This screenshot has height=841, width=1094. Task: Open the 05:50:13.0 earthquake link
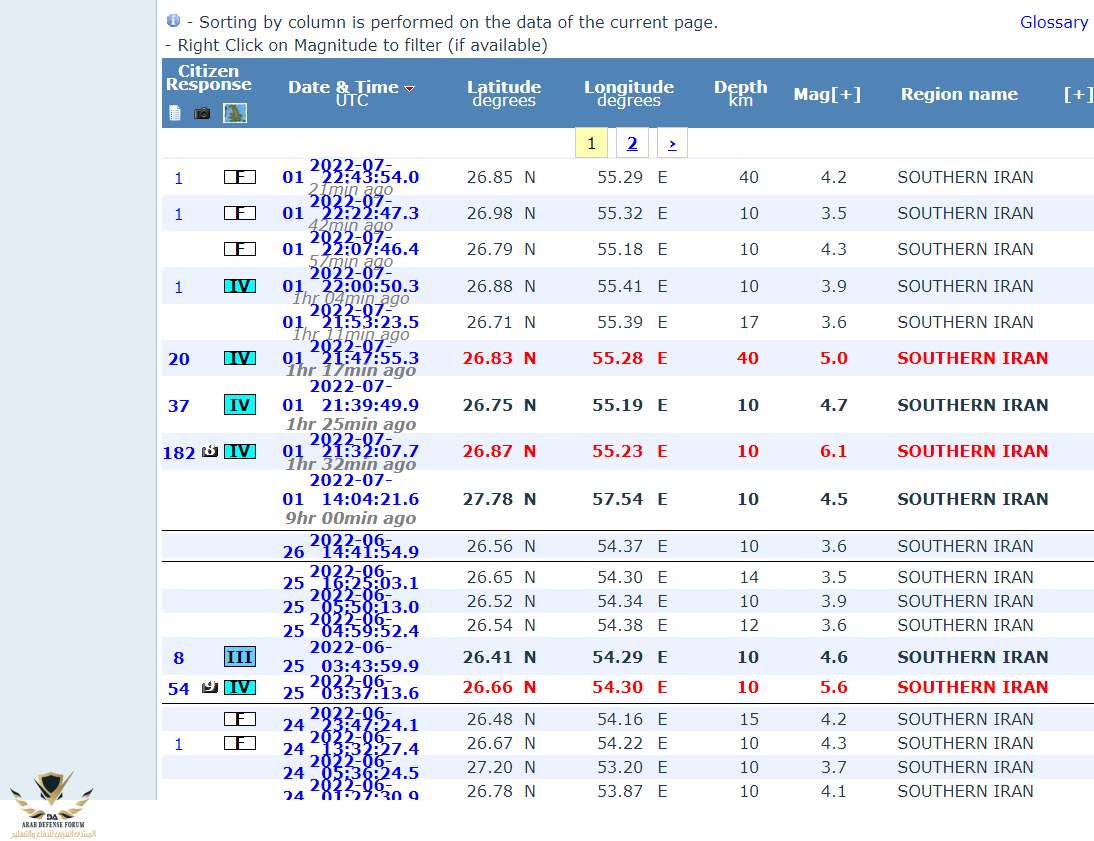350,602
